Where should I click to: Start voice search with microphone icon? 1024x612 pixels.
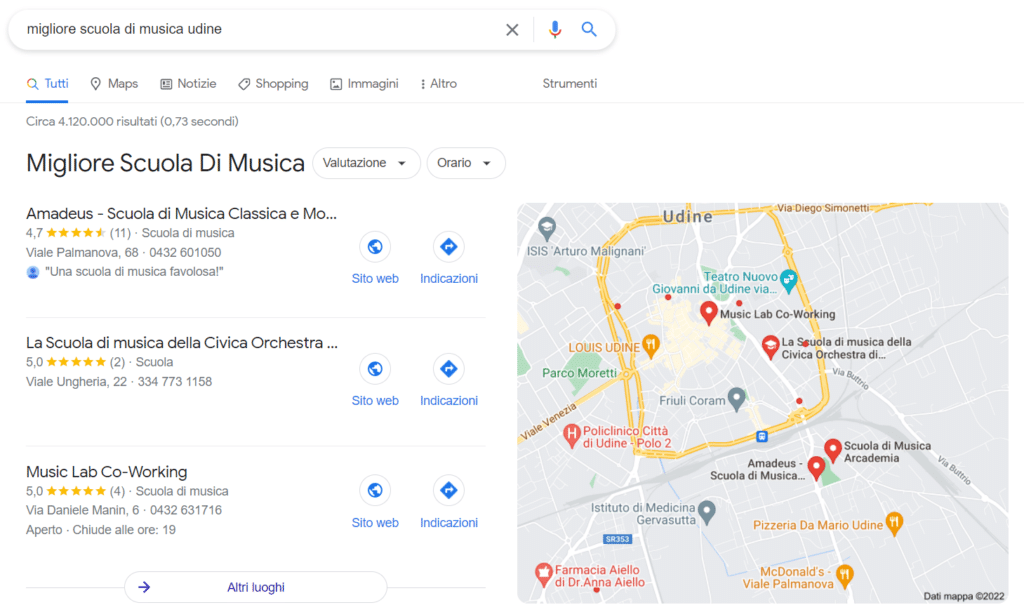click(x=555, y=30)
